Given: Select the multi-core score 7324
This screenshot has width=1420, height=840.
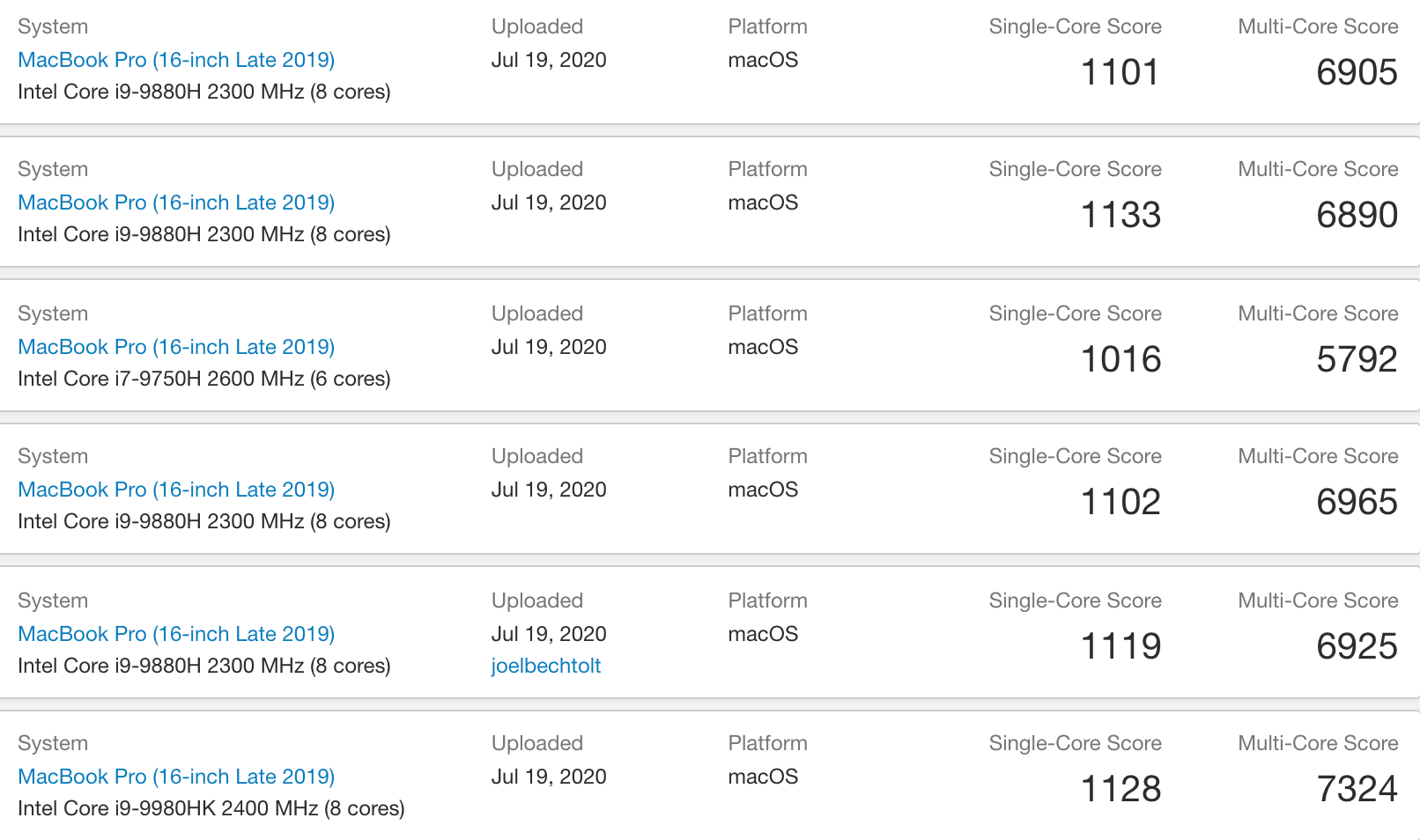Looking at the screenshot, I should pos(1357,789).
